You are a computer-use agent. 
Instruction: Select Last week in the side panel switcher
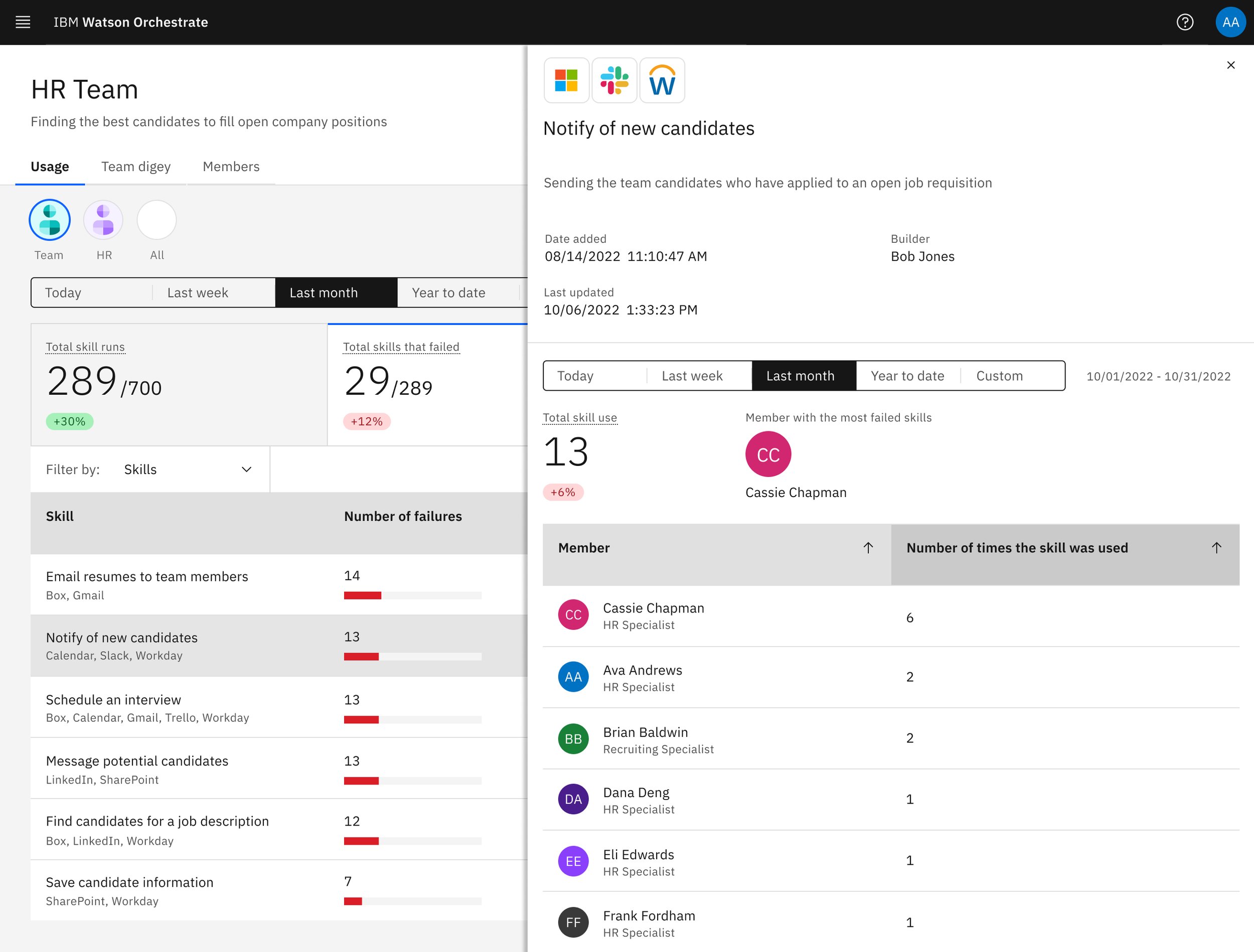pos(700,376)
